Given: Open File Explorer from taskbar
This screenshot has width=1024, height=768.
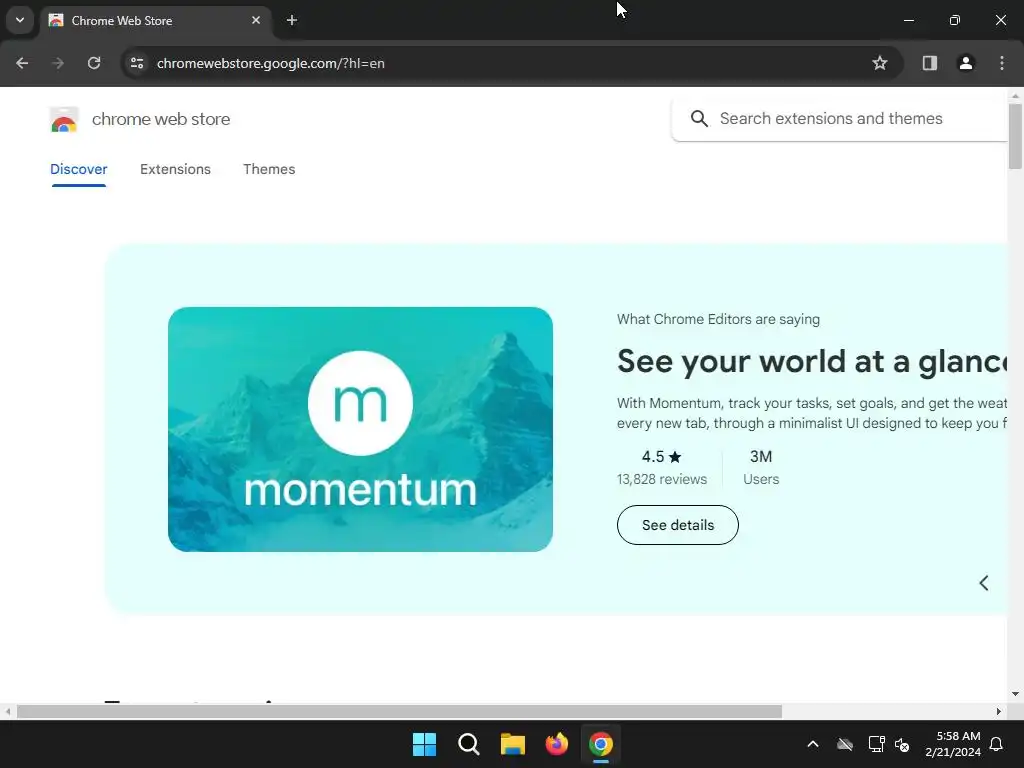Looking at the screenshot, I should point(513,744).
